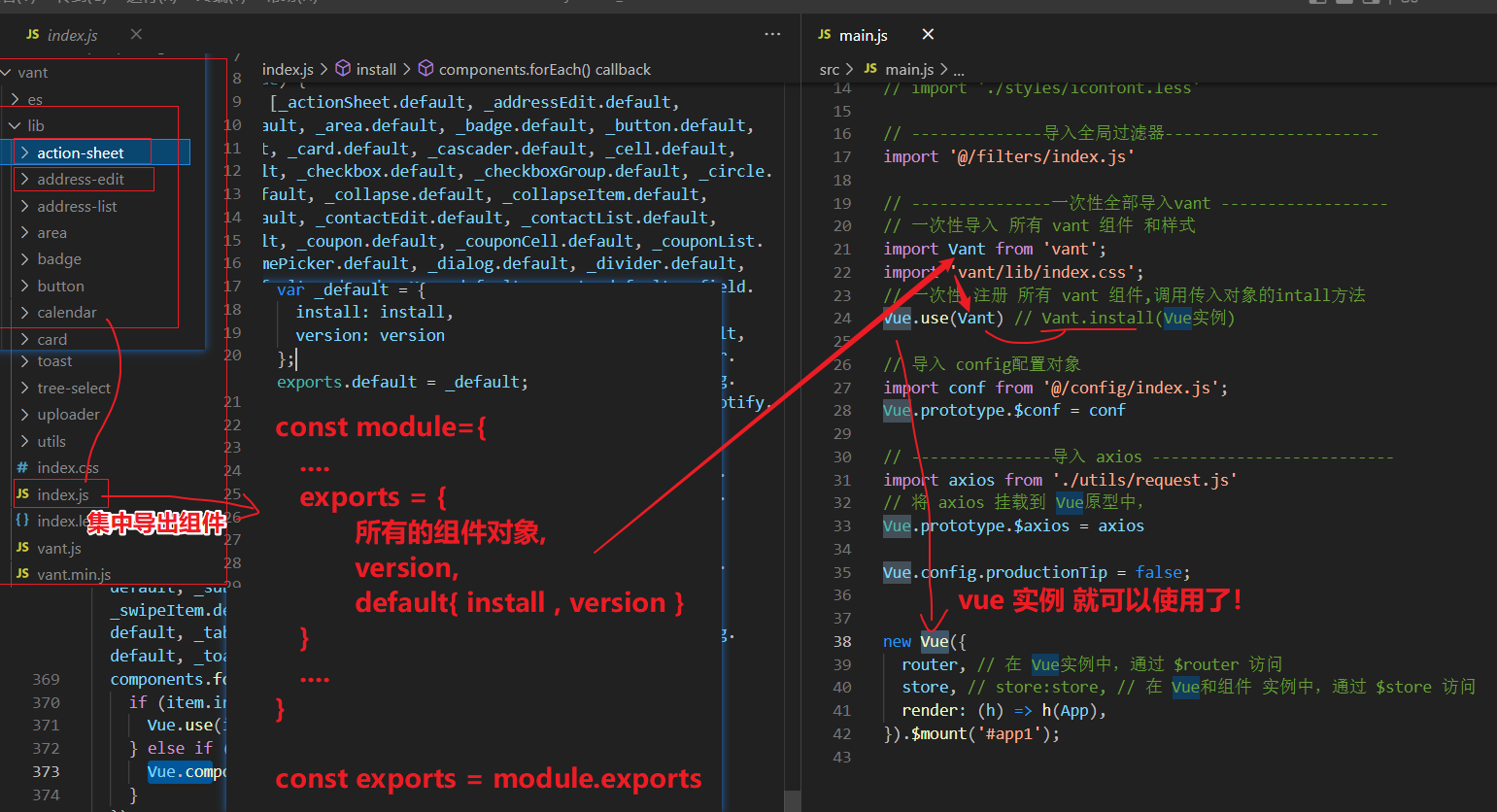Click the install breadcrumb item
Viewport: 1497px width, 812px height.
pos(376,69)
